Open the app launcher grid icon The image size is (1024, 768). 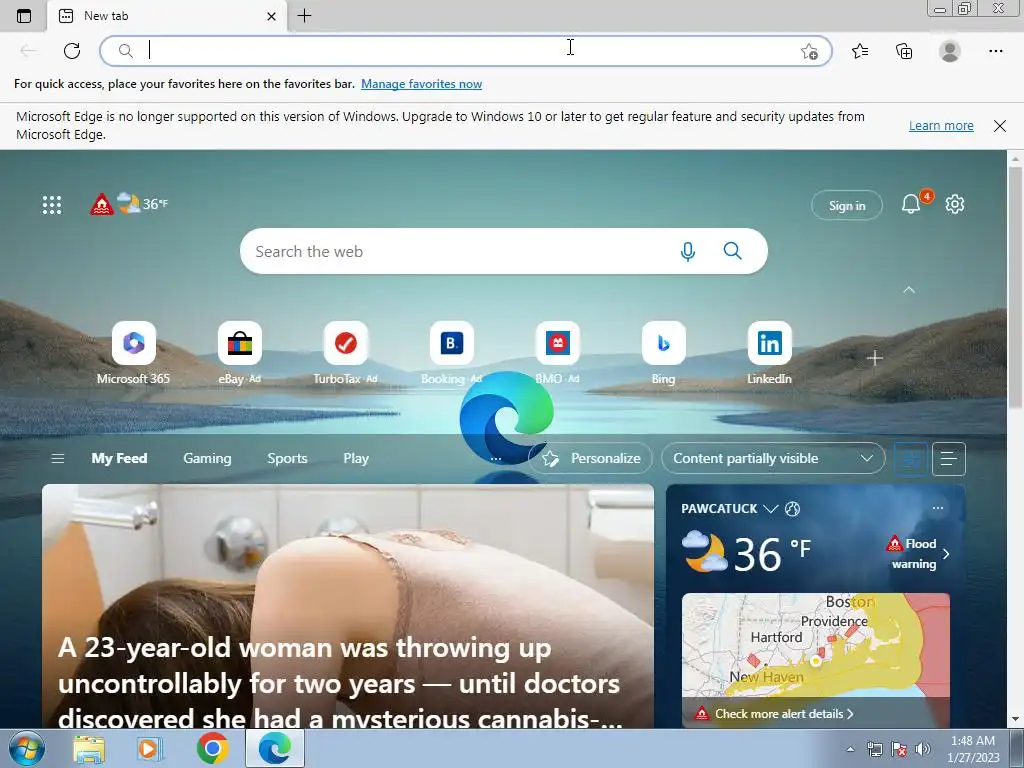(x=52, y=205)
